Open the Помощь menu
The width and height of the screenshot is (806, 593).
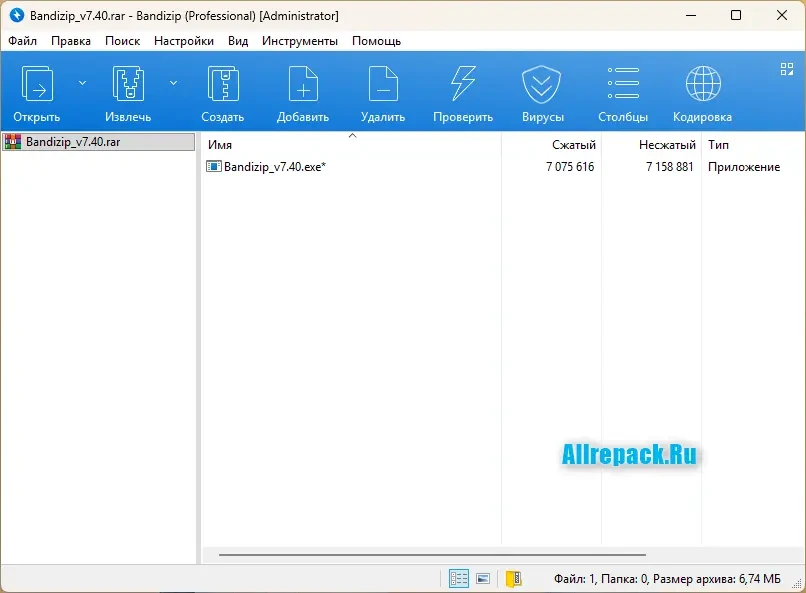[x=376, y=41]
